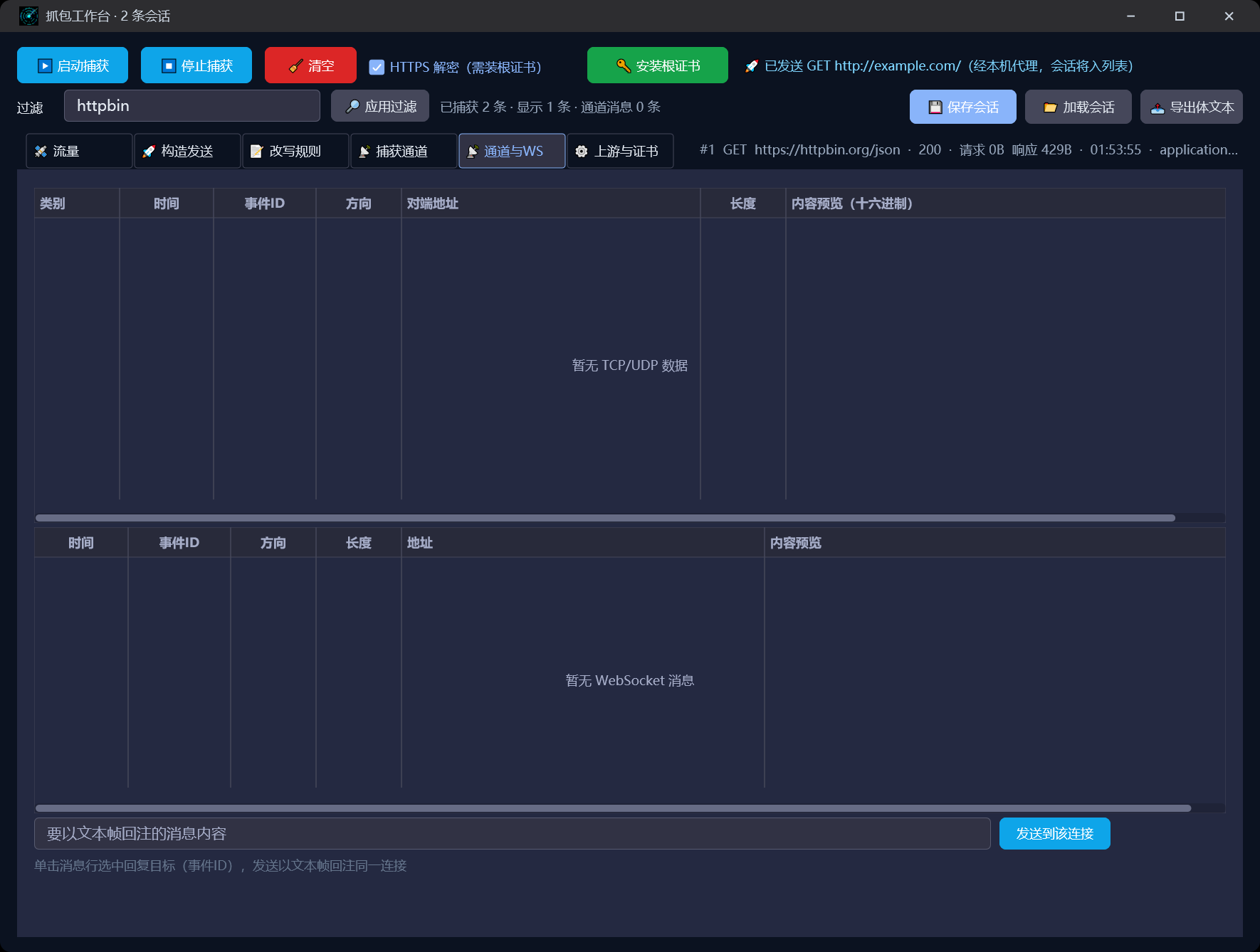Click the 发送到该连接 send button
The image size is (1260, 952).
pyautogui.click(x=1055, y=833)
